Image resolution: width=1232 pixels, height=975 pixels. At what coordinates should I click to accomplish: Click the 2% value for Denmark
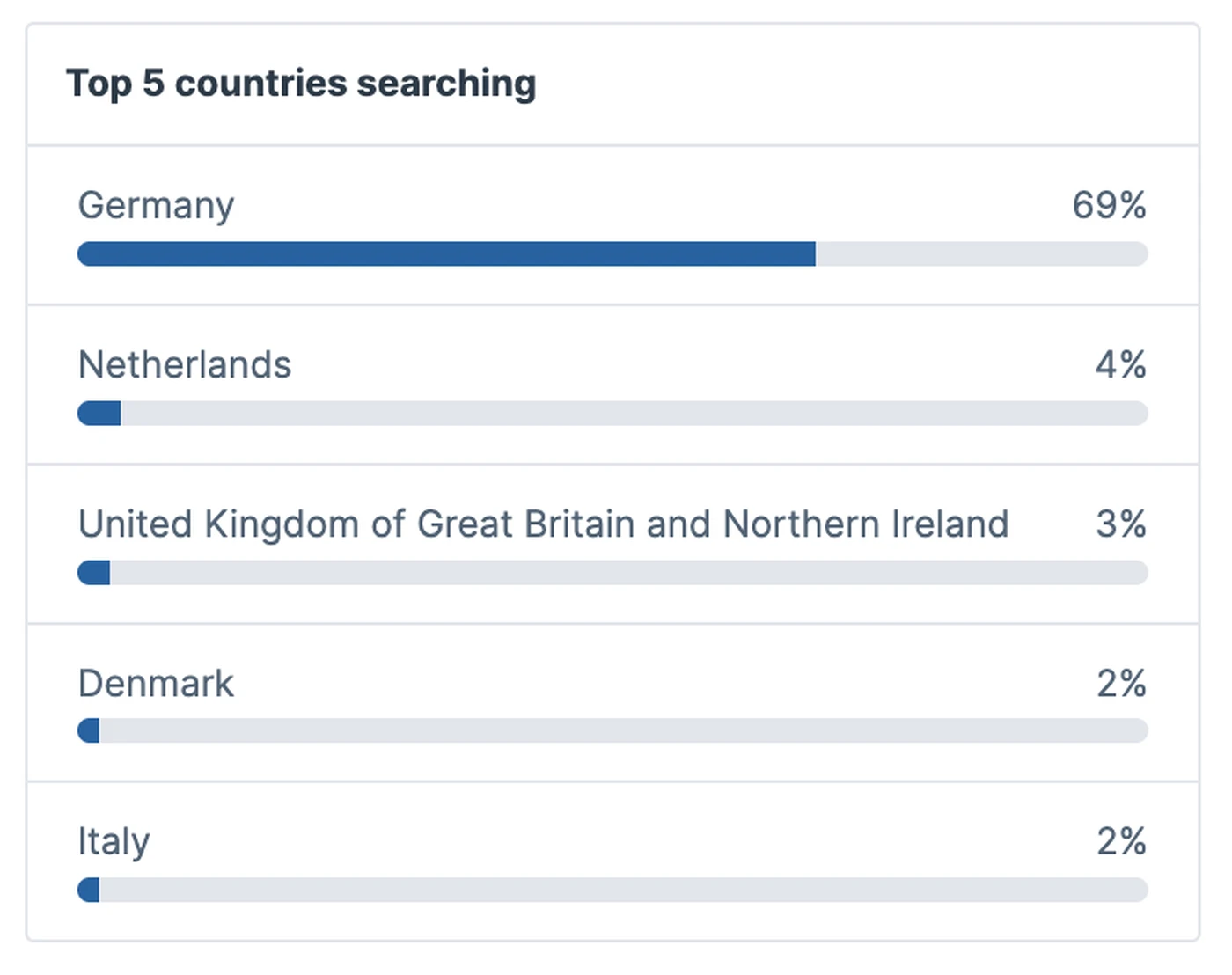tap(1121, 683)
